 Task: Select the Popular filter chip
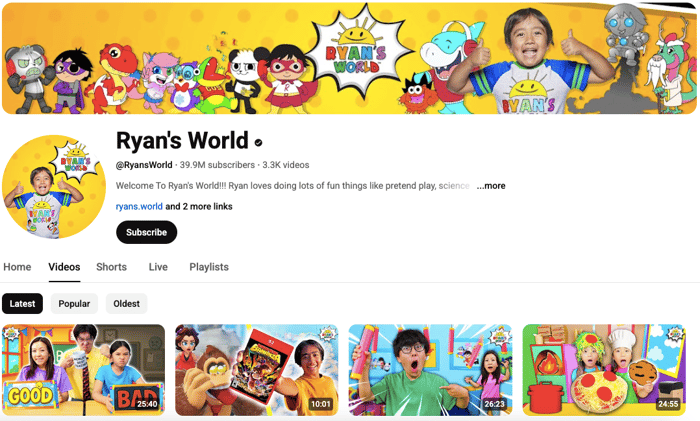pyautogui.click(x=74, y=304)
